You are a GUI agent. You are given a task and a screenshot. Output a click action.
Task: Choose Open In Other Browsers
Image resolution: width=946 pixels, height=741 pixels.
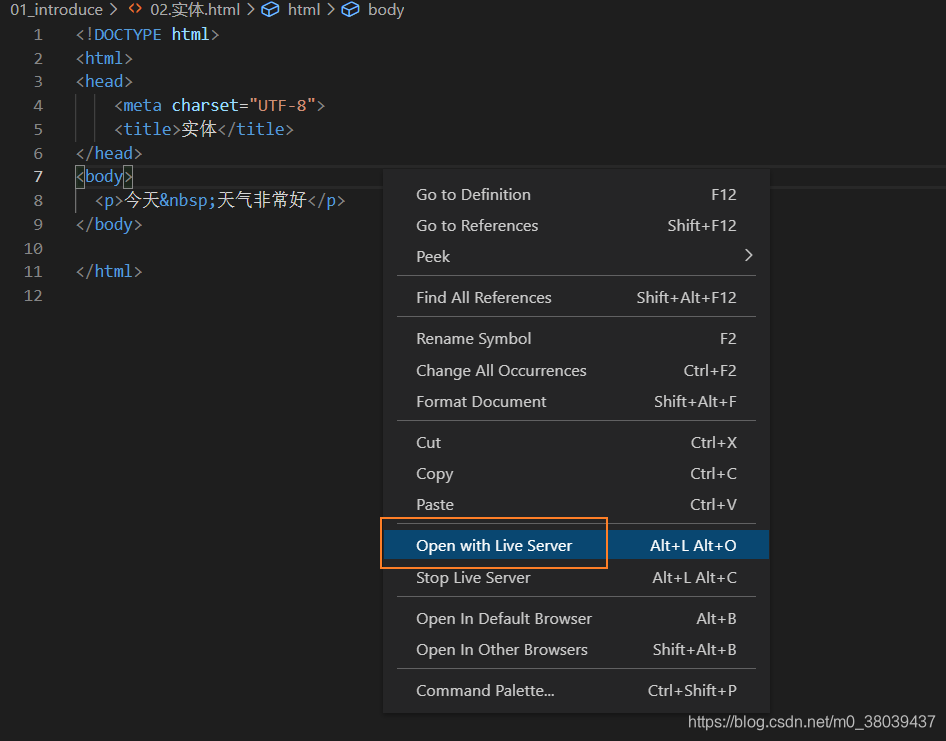pyautogui.click(x=576, y=649)
